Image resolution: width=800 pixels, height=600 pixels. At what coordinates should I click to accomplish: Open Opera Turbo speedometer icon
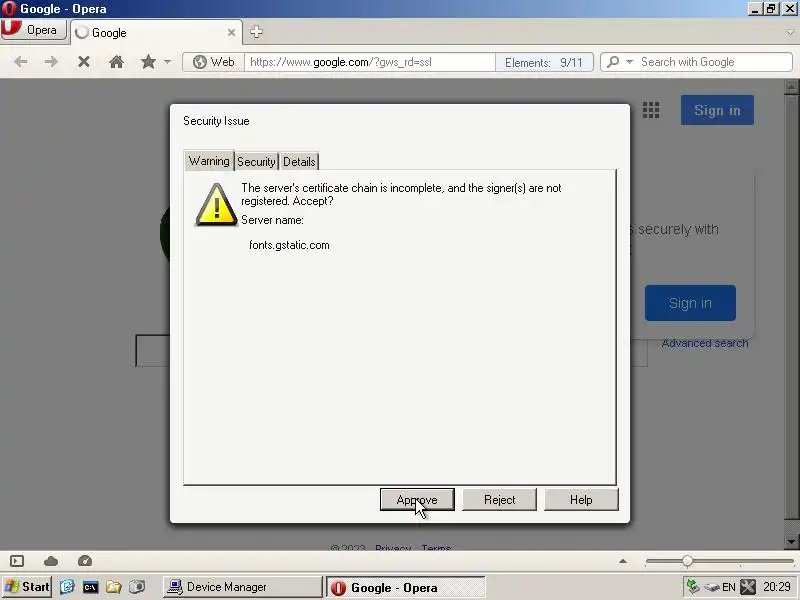tap(85, 561)
